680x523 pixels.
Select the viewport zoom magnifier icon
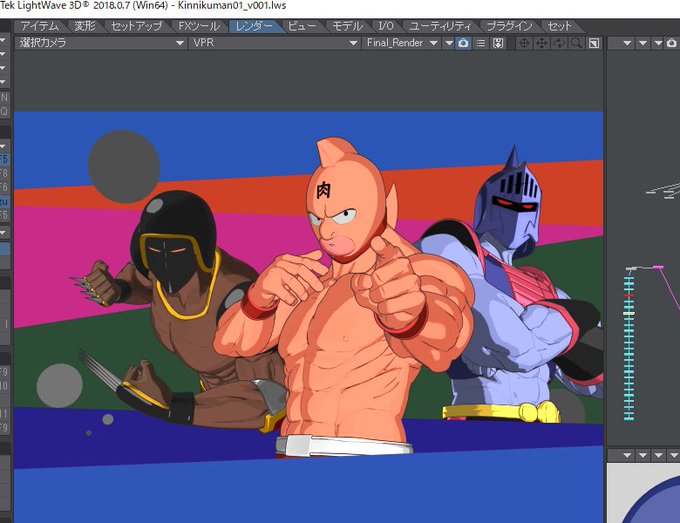point(576,43)
